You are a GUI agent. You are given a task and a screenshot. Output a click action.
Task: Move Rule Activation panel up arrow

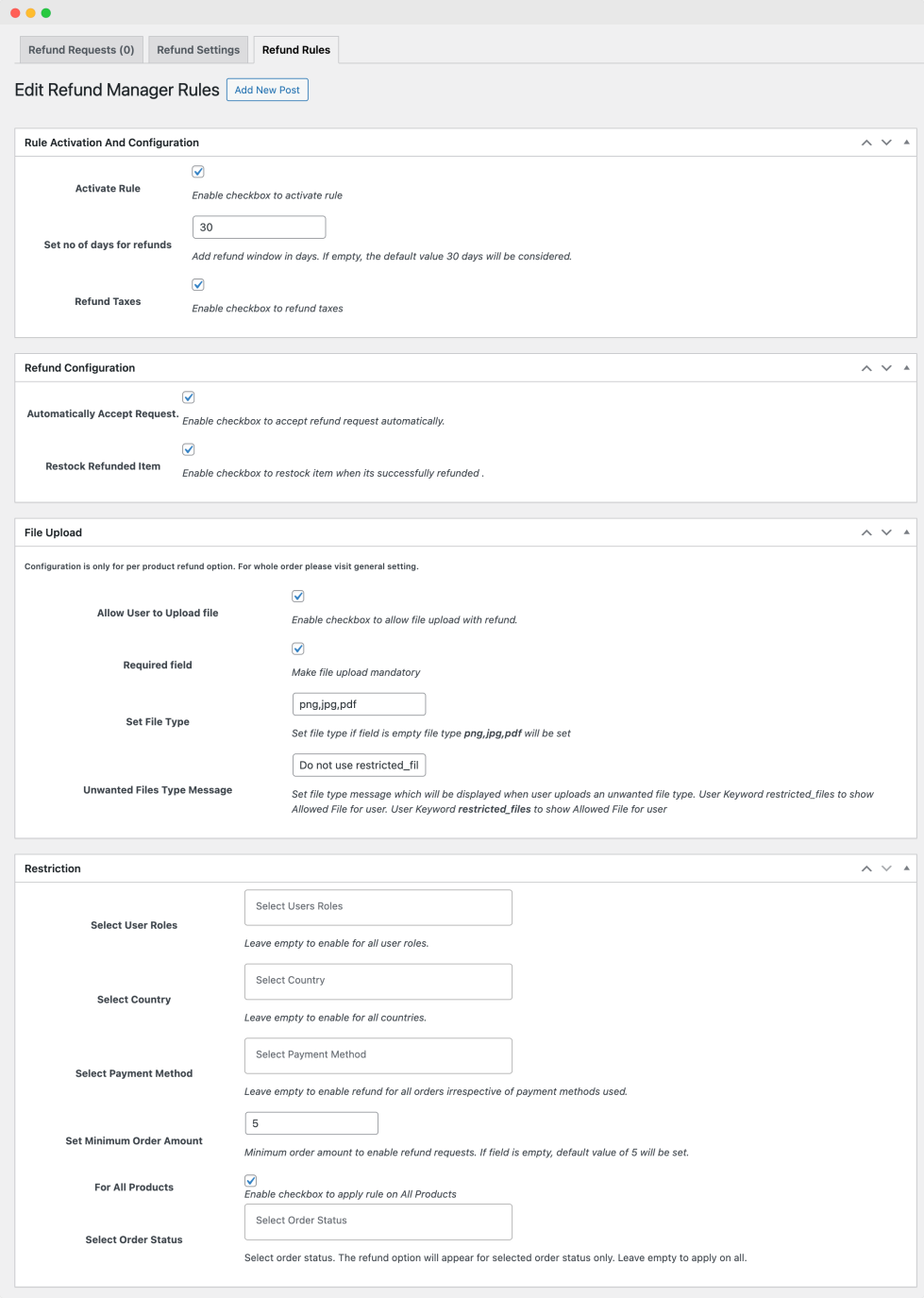[866, 143]
